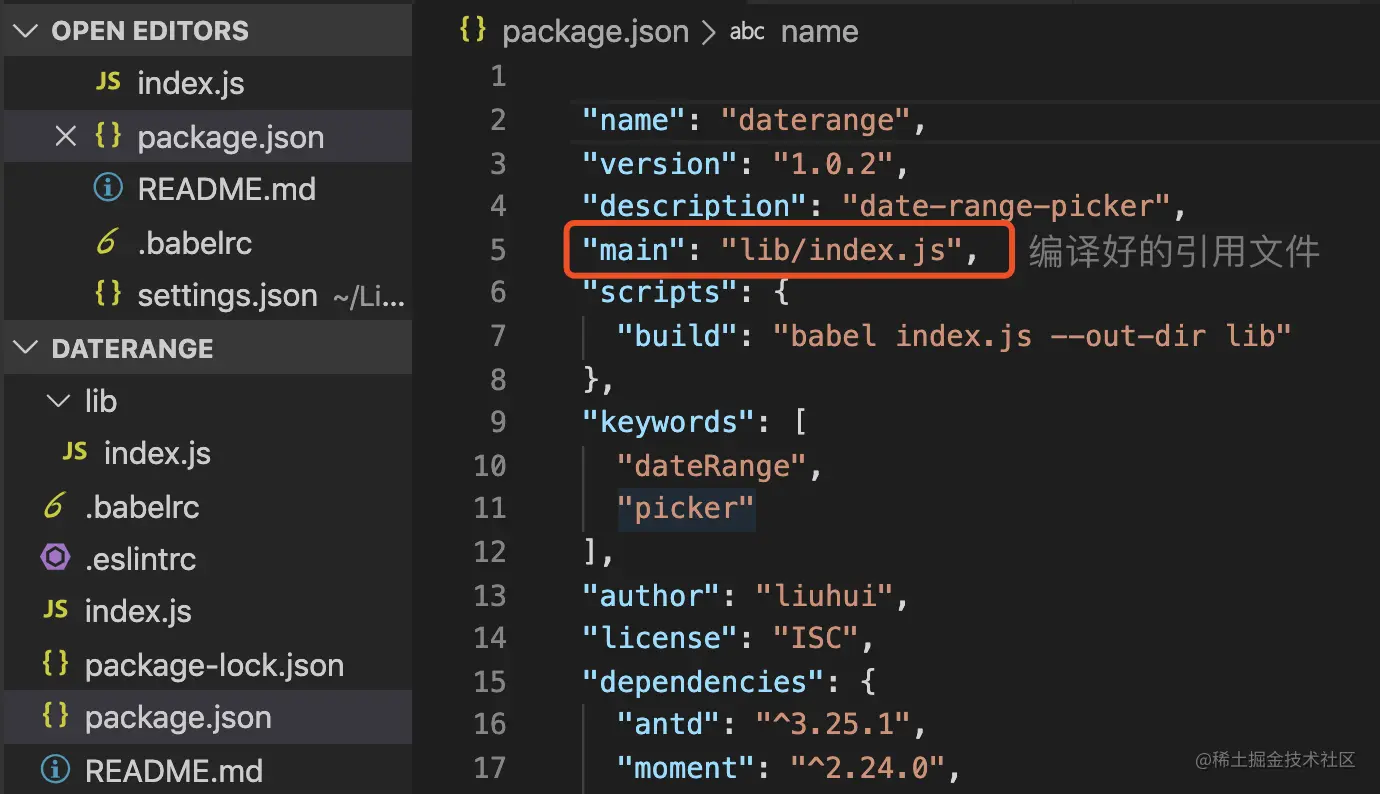
Task: Collapse the lib folder chevron
Action: click(x=58, y=402)
